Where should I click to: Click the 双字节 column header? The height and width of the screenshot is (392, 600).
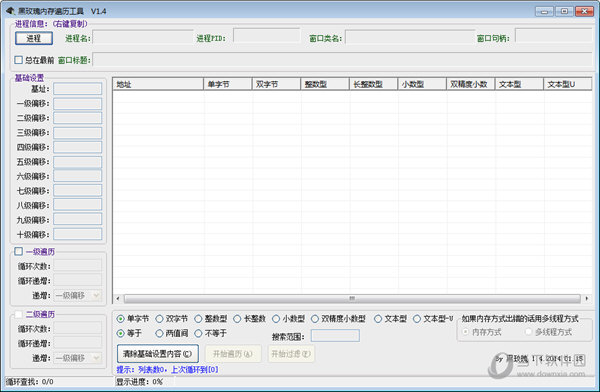[276, 84]
